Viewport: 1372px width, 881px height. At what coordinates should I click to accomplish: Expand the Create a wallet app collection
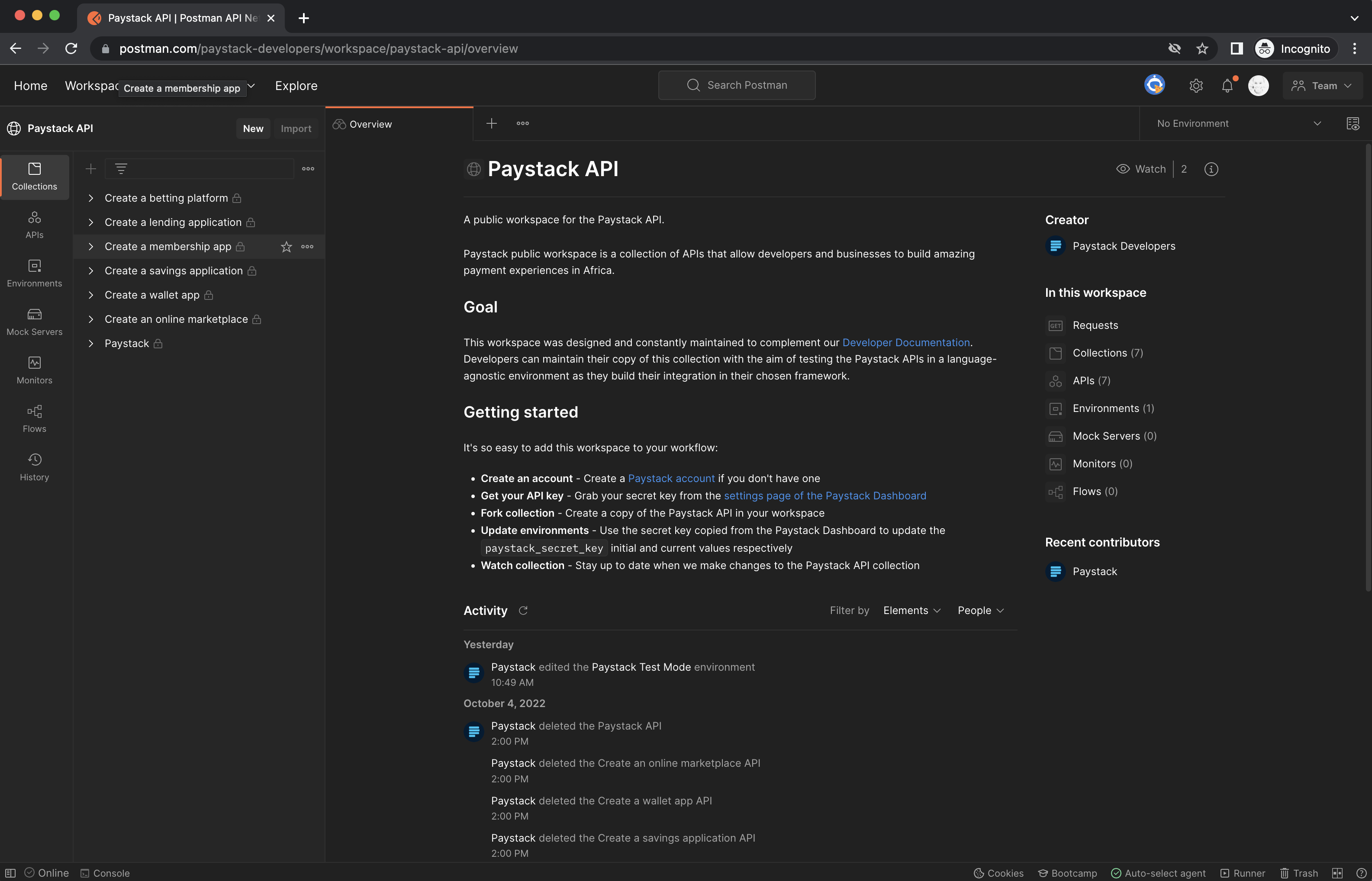90,295
